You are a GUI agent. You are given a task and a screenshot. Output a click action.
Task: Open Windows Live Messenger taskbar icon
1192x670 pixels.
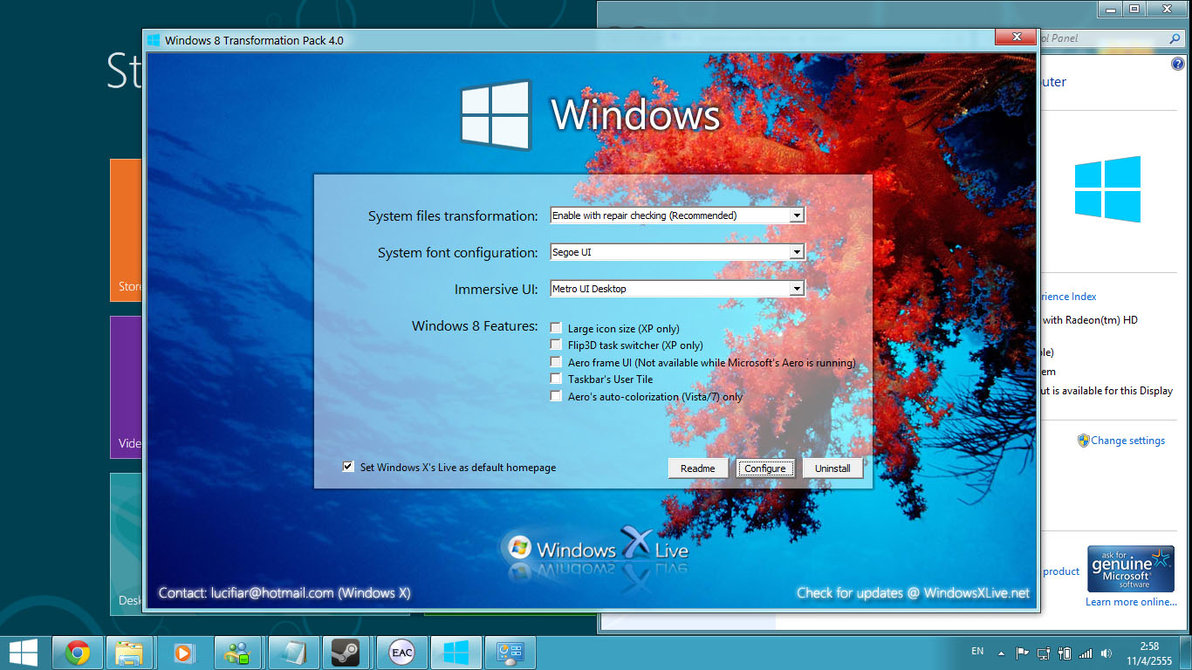tap(237, 653)
